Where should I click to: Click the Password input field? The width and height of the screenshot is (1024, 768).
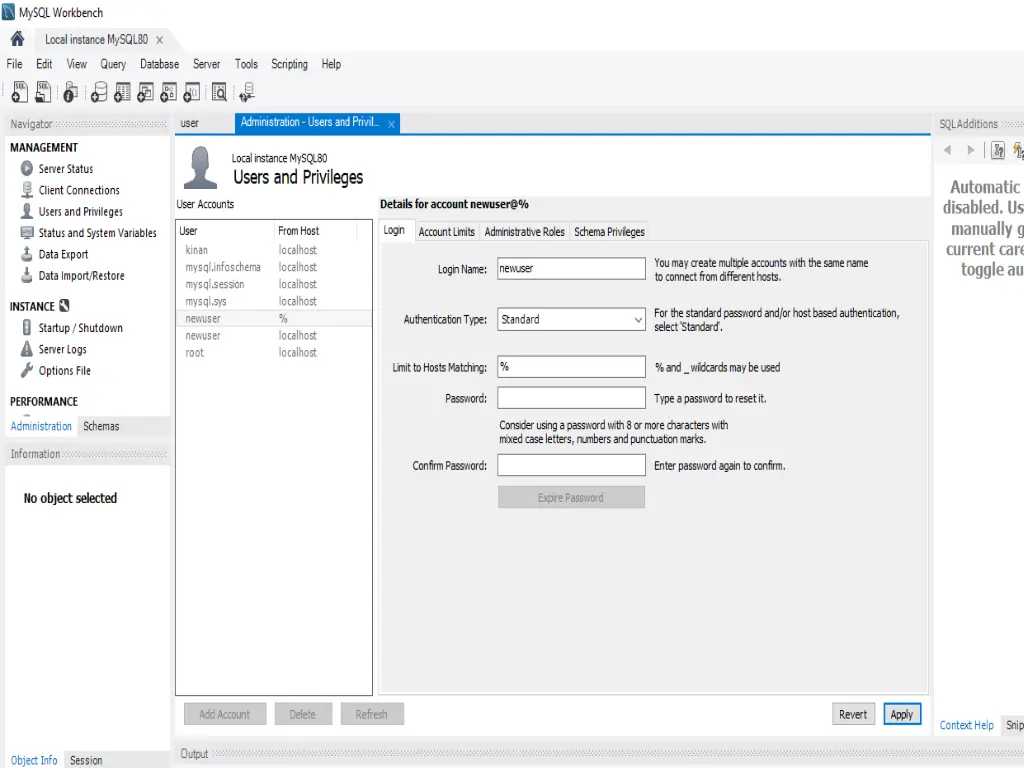(571, 398)
